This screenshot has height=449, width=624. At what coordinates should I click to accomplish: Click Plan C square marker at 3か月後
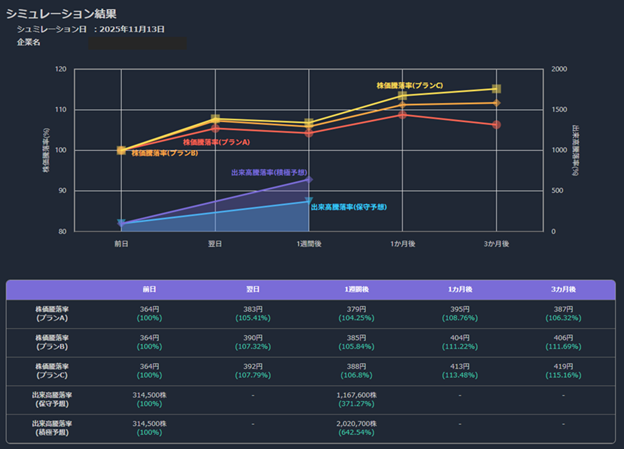(x=496, y=89)
